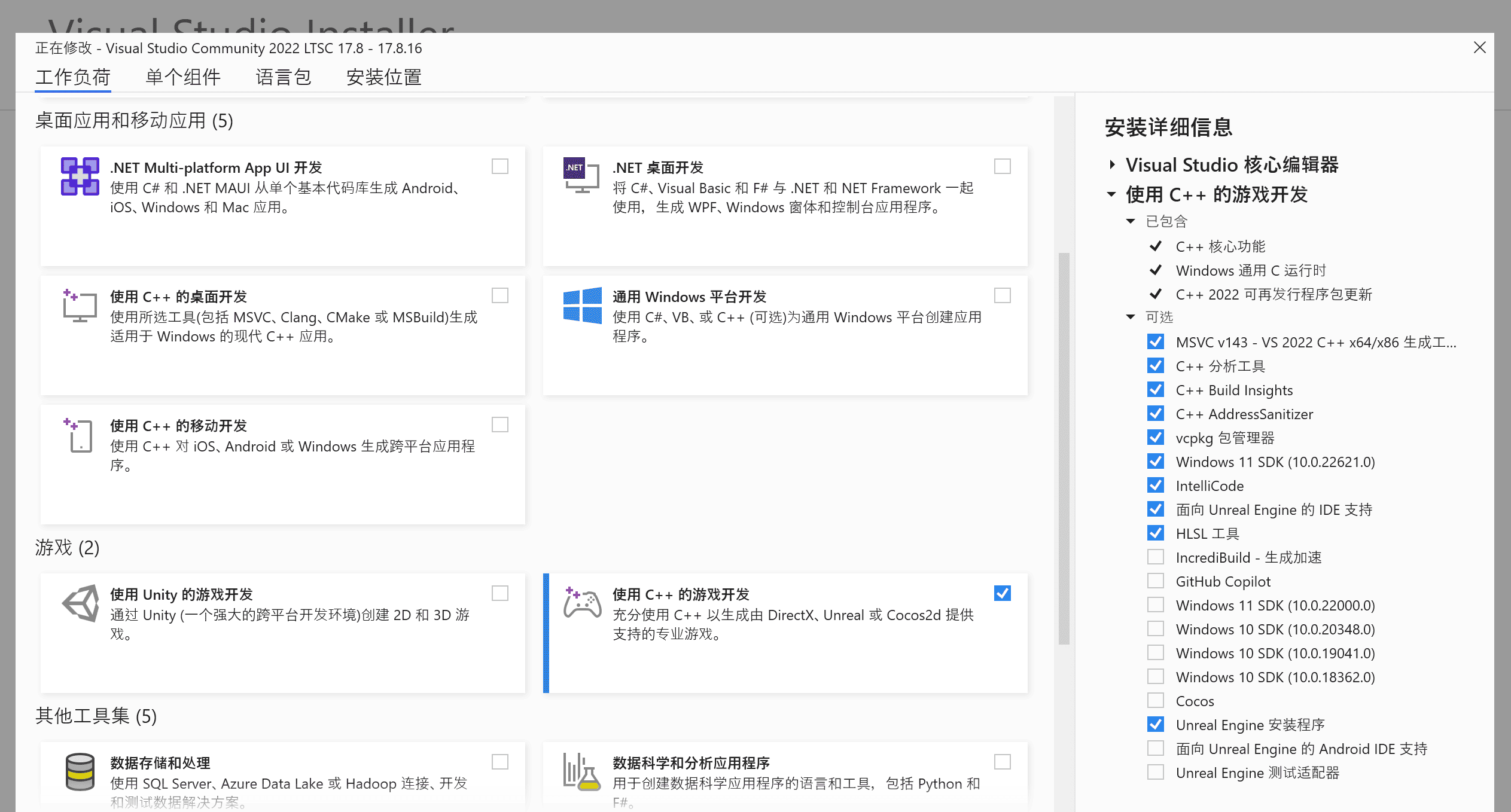
Task: Check the 数据科学和分析应用程序 workload checkbox
Action: pos(1003,762)
